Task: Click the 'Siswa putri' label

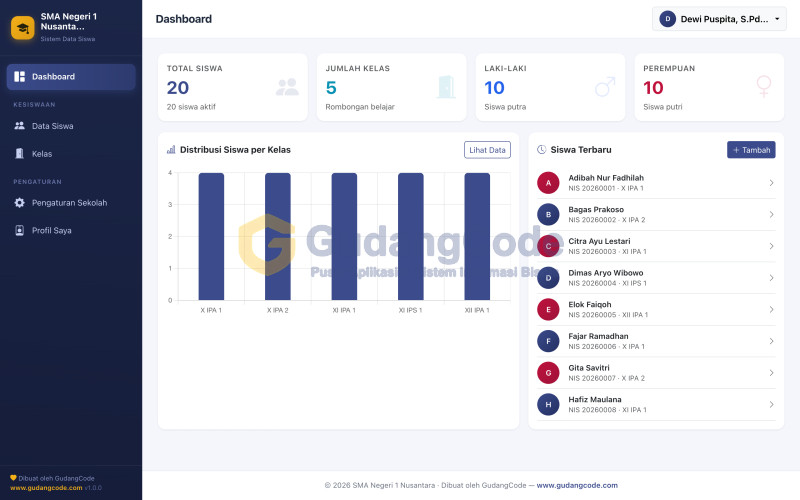Action: click(x=663, y=107)
